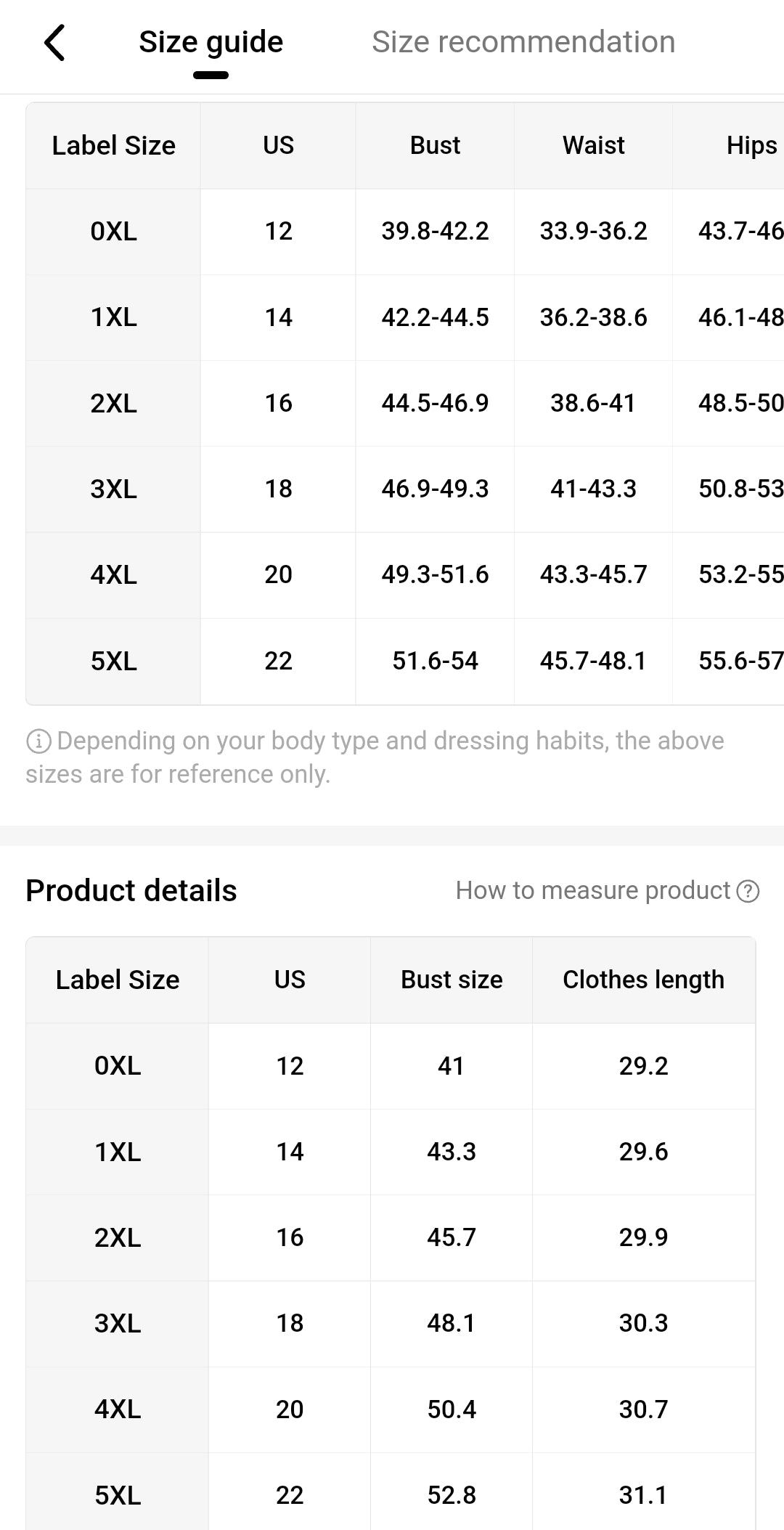784x1530 pixels.
Task: Tap the Clothes length column header
Action: 643,980
